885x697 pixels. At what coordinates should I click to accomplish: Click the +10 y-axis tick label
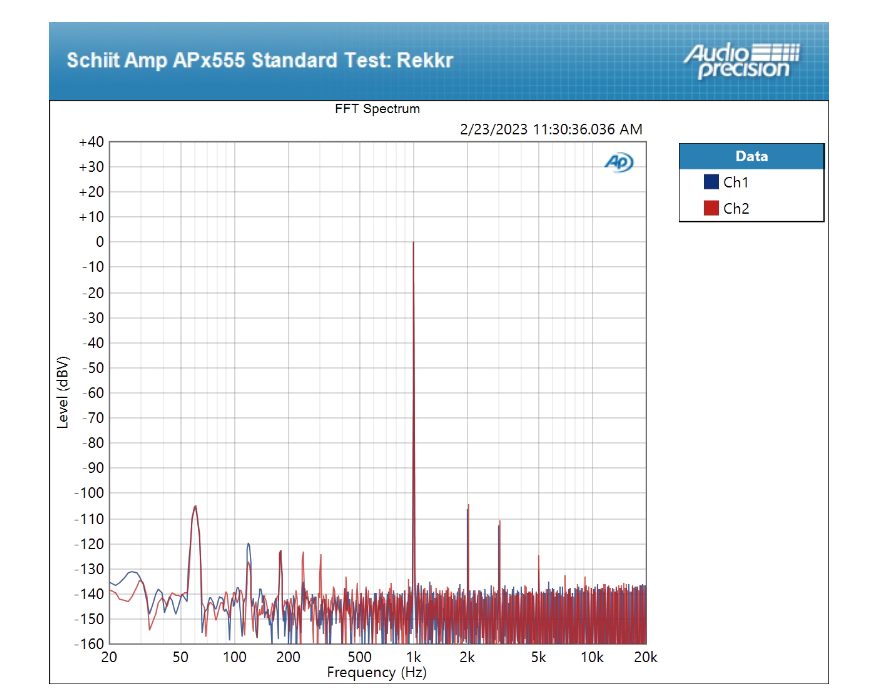[x=91, y=217]
